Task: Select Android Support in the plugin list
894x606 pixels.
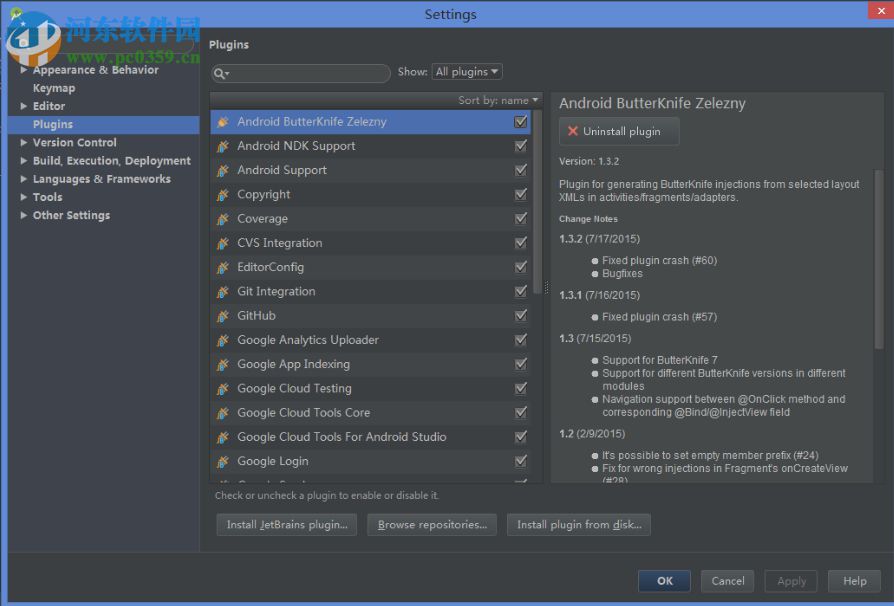Action: click(282, 170)
